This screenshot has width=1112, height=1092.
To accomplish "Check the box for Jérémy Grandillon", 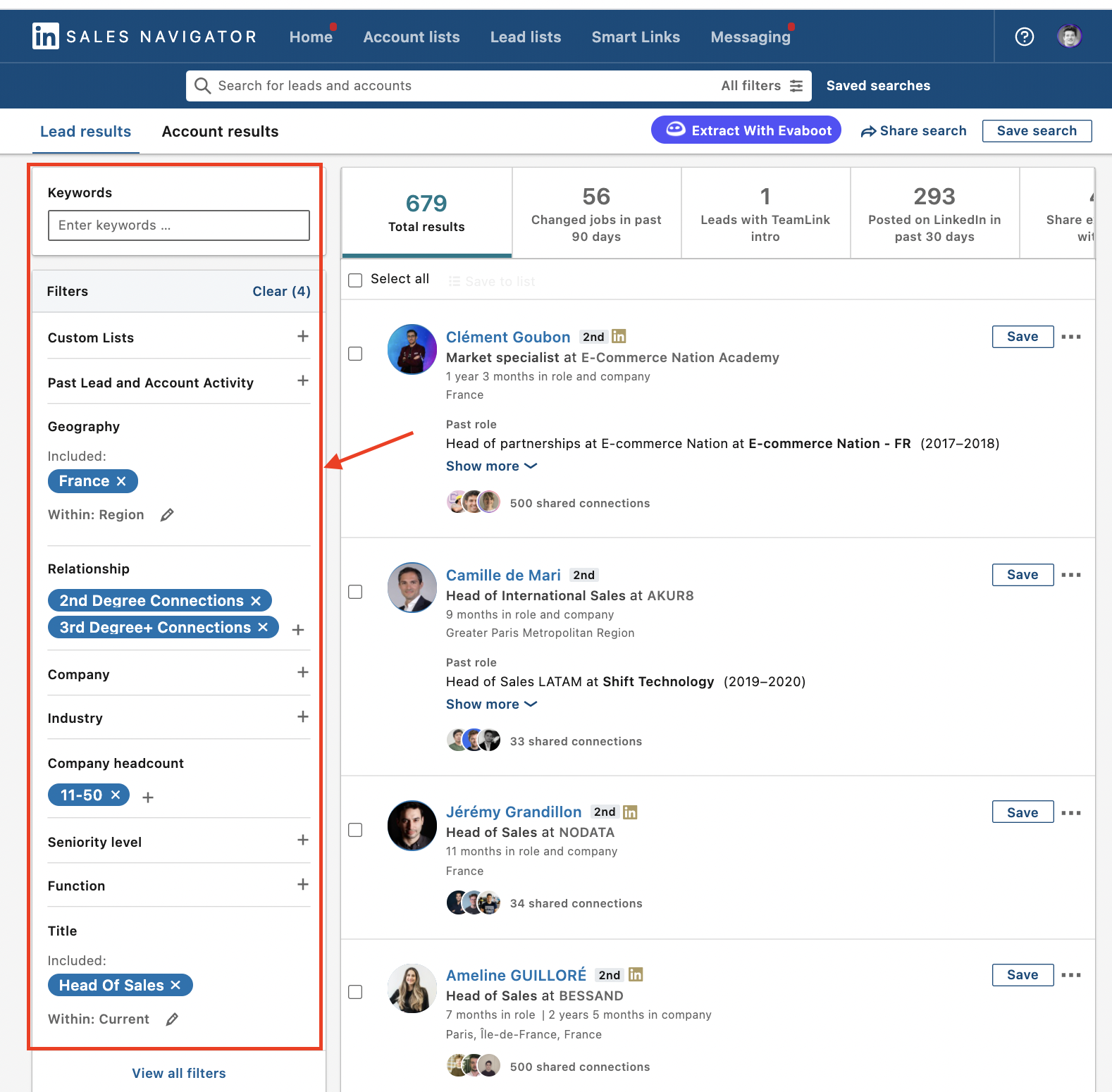I will pyautogui.click(x=356, y=830).
